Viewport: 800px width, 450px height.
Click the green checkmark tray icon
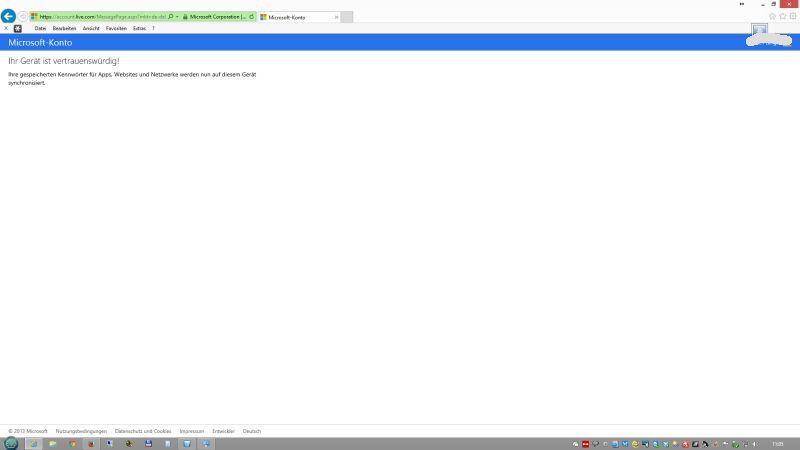coord(736,444)
